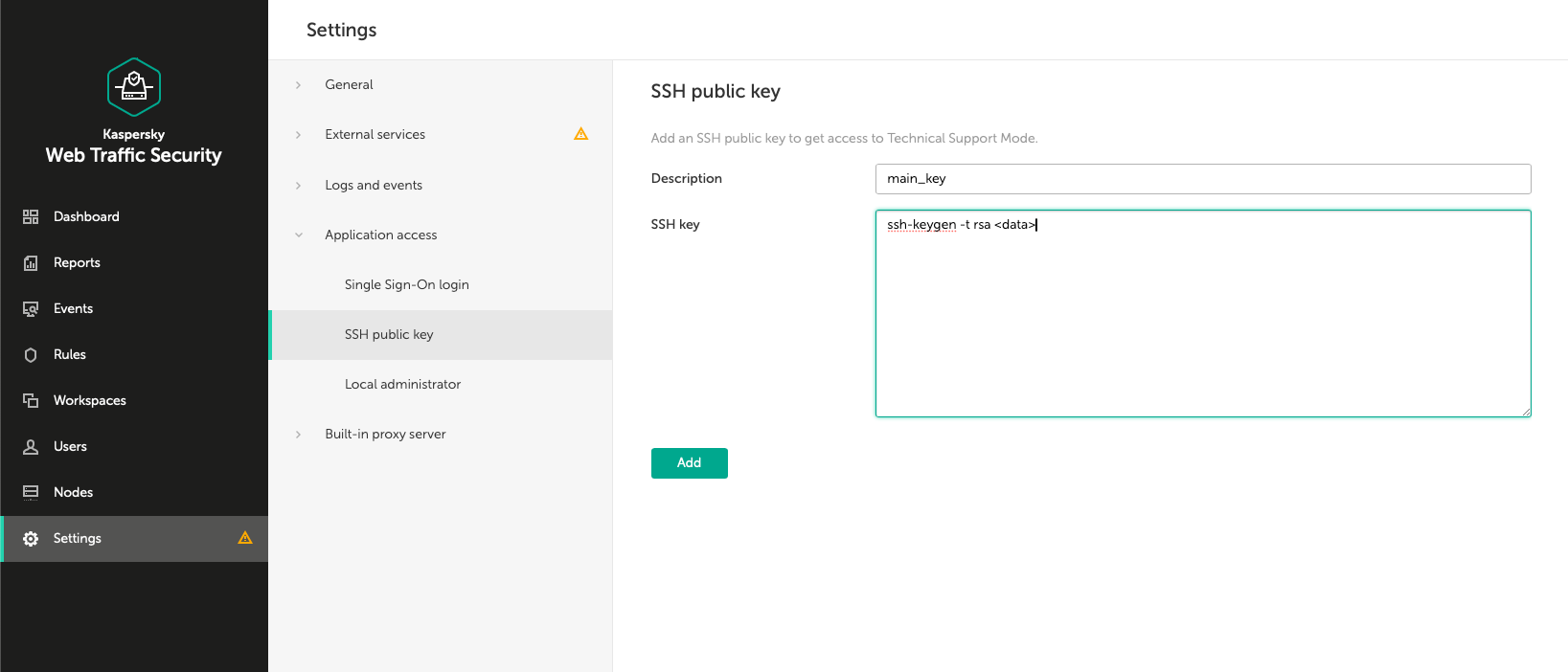1568x672 pixels.
Task: Expand the Logs and events section
Action: click(299, 186)
